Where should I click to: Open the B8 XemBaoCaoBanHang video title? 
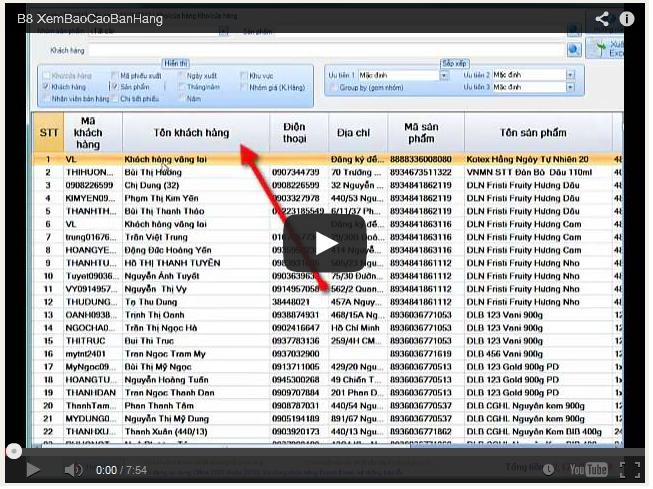coord(90,19)
